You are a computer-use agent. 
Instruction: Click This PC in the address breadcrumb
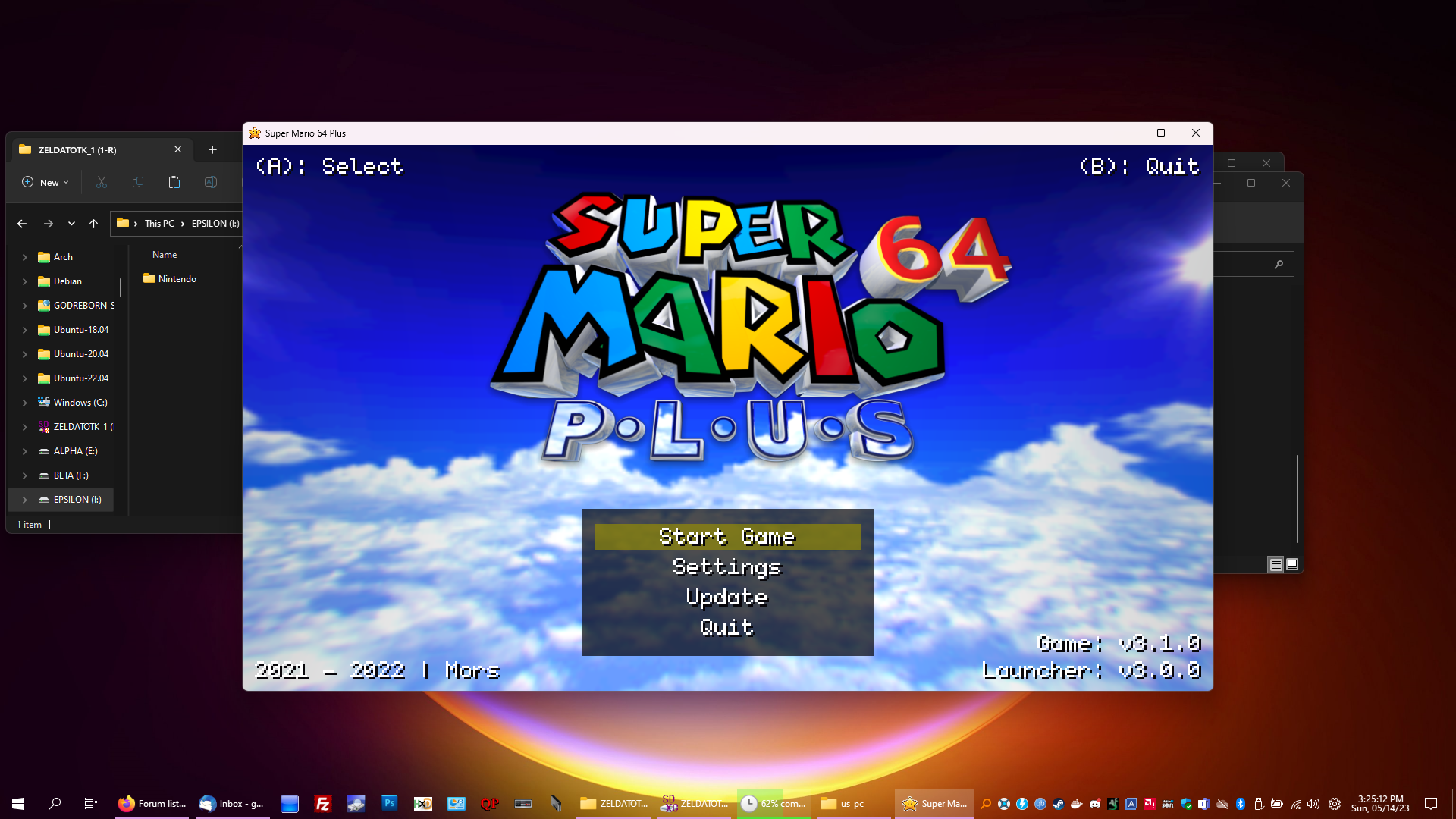click(x=159, y=224)
